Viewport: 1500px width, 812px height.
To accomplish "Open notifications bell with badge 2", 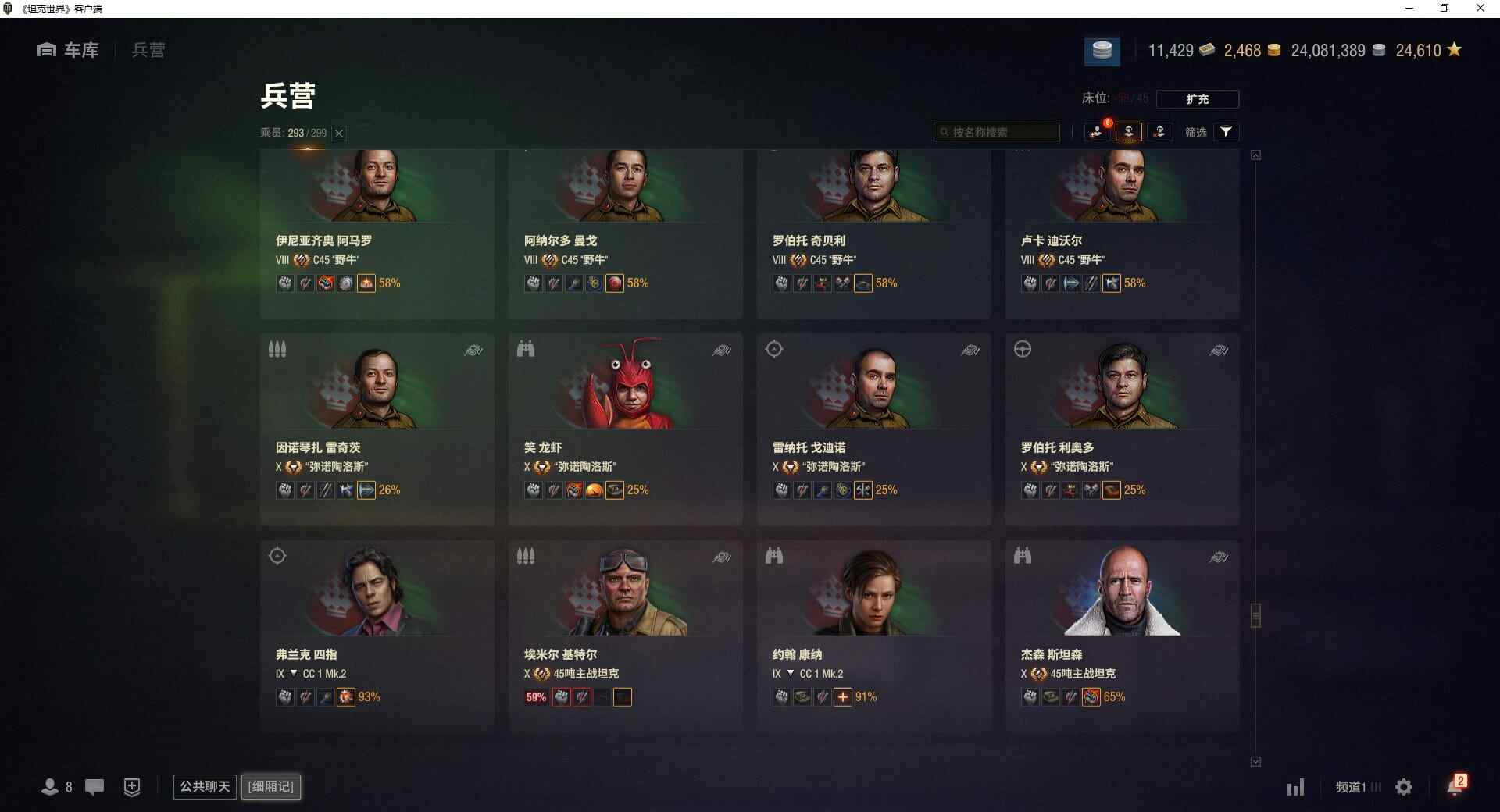I will pyautogui.click(x=1456, y=785).
